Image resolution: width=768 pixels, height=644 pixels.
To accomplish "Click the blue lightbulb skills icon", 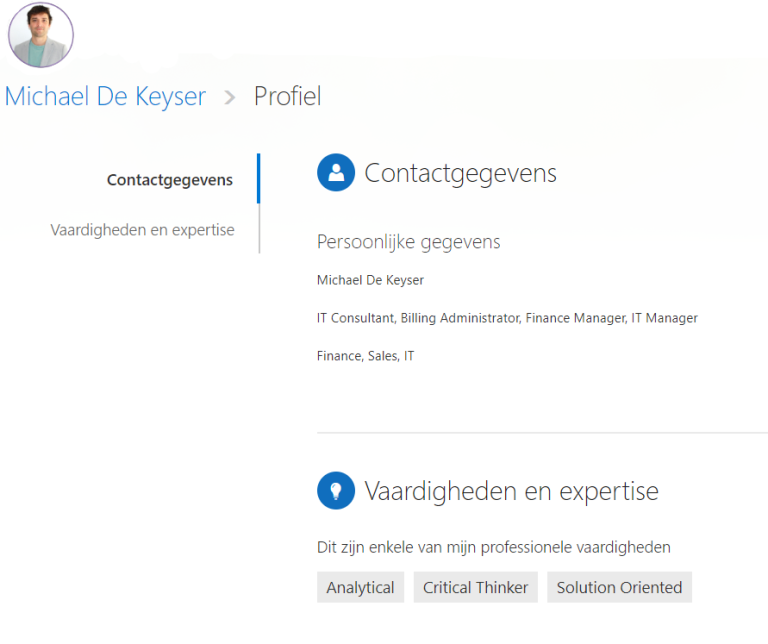I will 336,490.
